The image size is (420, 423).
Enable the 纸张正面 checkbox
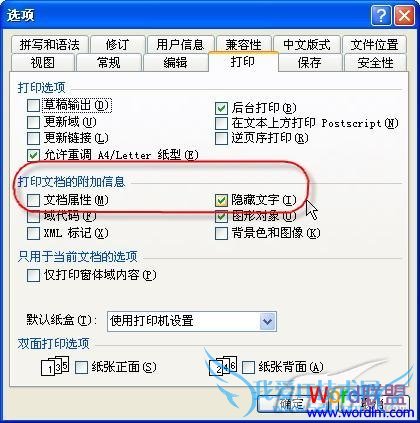tap(81, 367)
